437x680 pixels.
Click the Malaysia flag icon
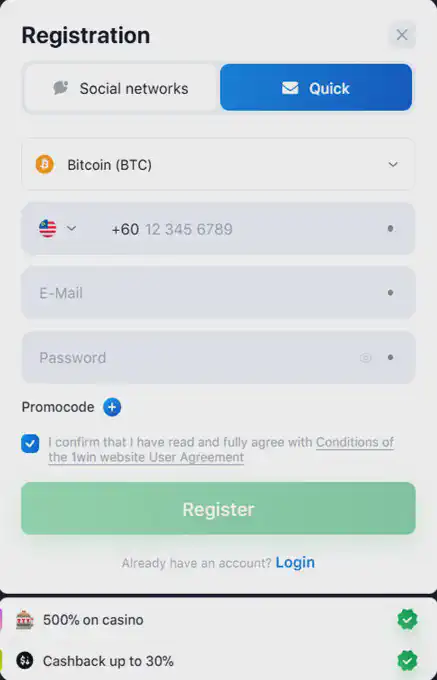[x=48, y=229]
